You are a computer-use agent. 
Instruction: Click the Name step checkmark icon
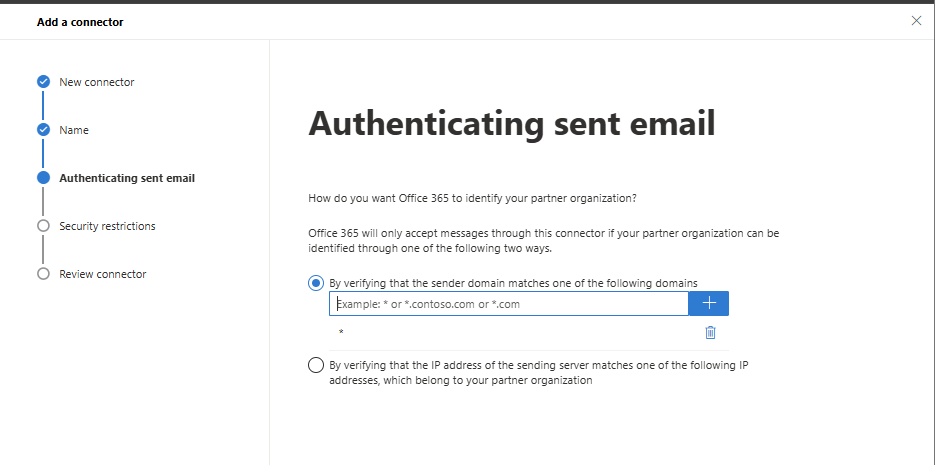(x=43, y=129)
